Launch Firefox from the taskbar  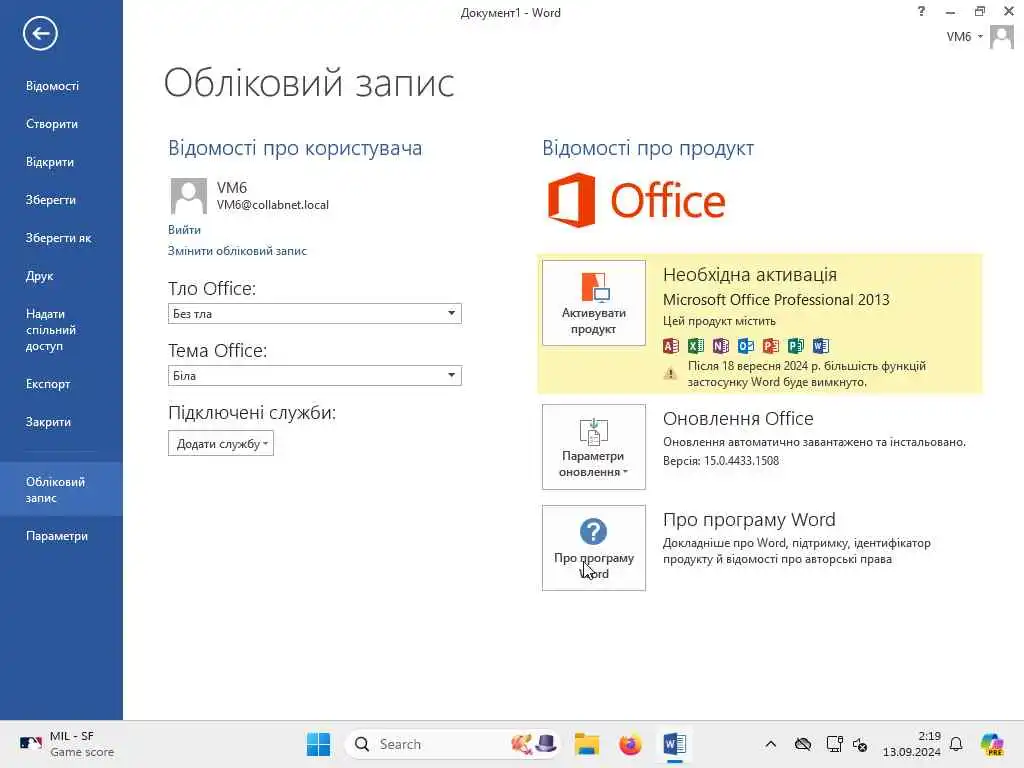[630, 744]
